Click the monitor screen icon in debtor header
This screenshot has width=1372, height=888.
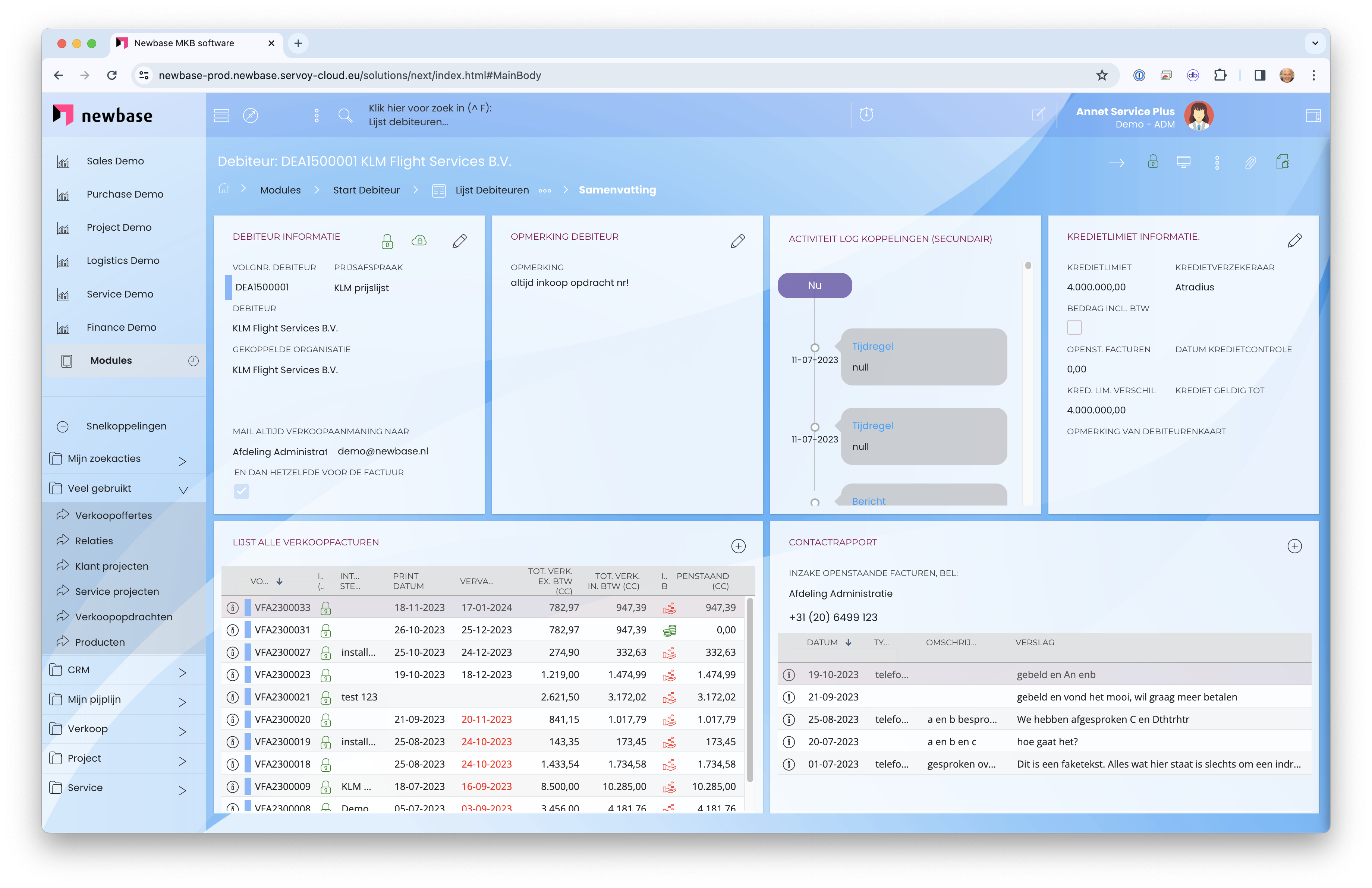pos(1183,163)
